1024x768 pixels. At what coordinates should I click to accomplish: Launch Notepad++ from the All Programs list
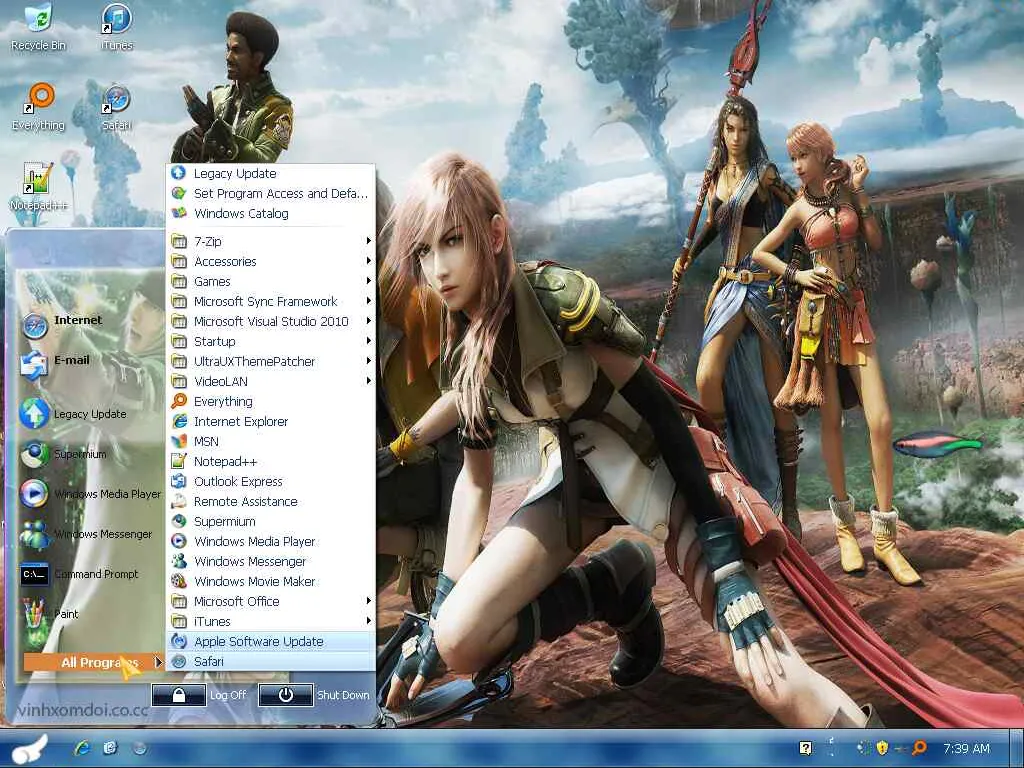pyautogui.click(x=271, y=462)
